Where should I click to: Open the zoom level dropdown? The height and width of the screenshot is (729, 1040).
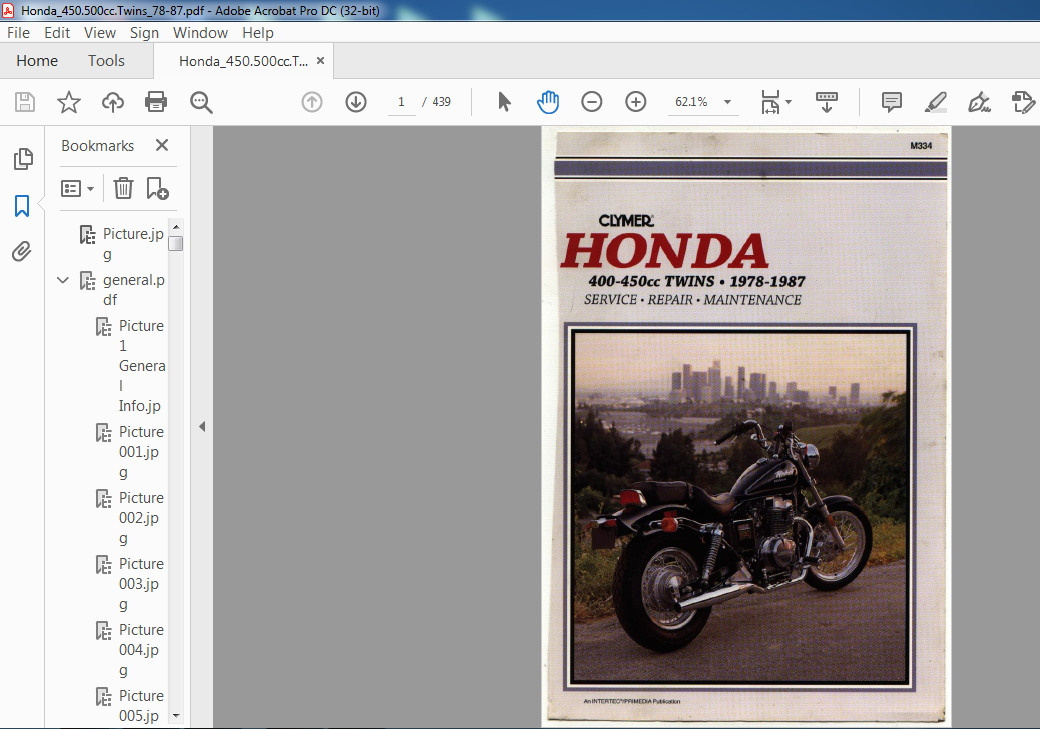[728, 102]
